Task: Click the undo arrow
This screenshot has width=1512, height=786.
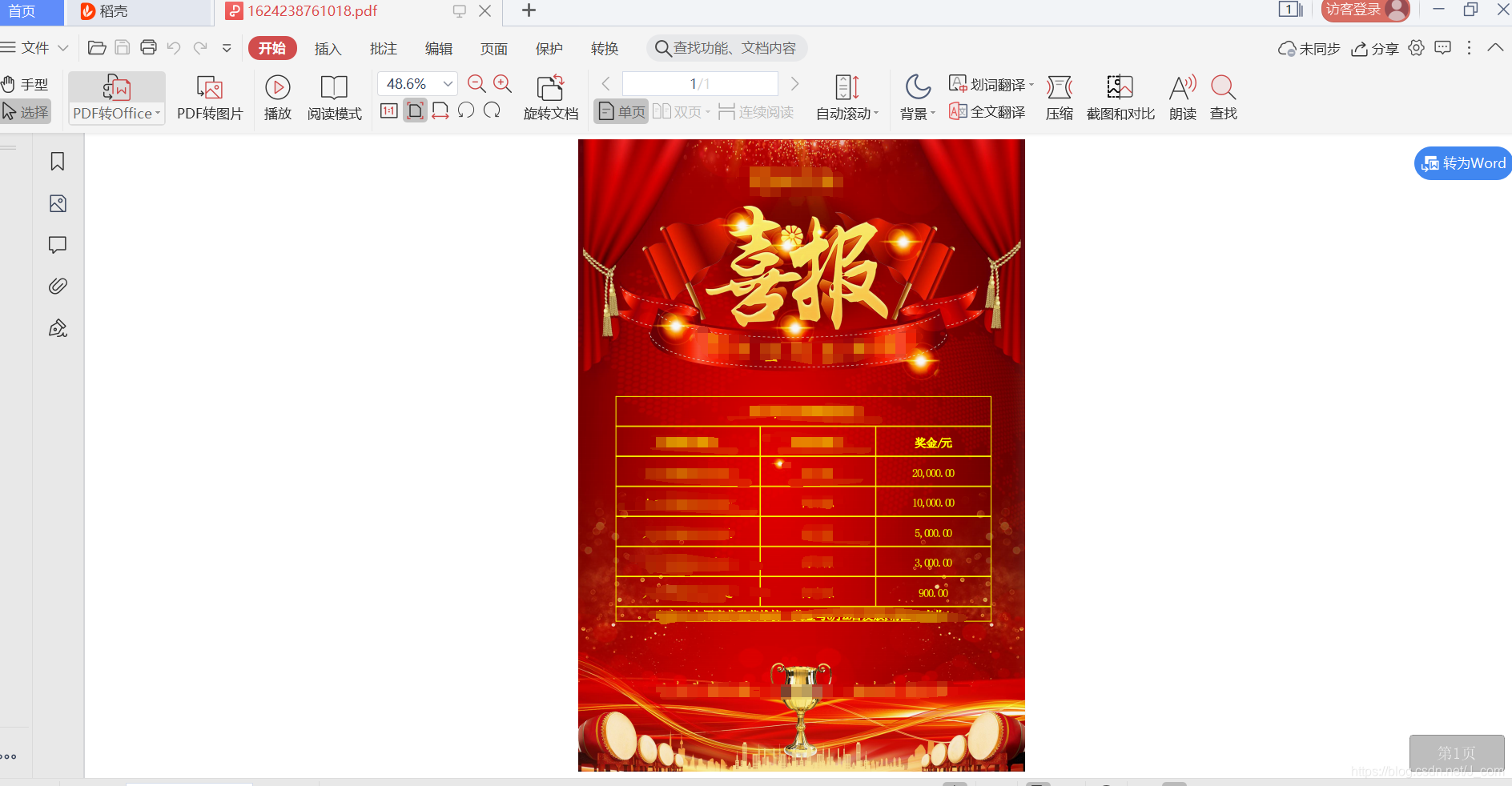Action: pyautogui.click(x=174, y=47)
